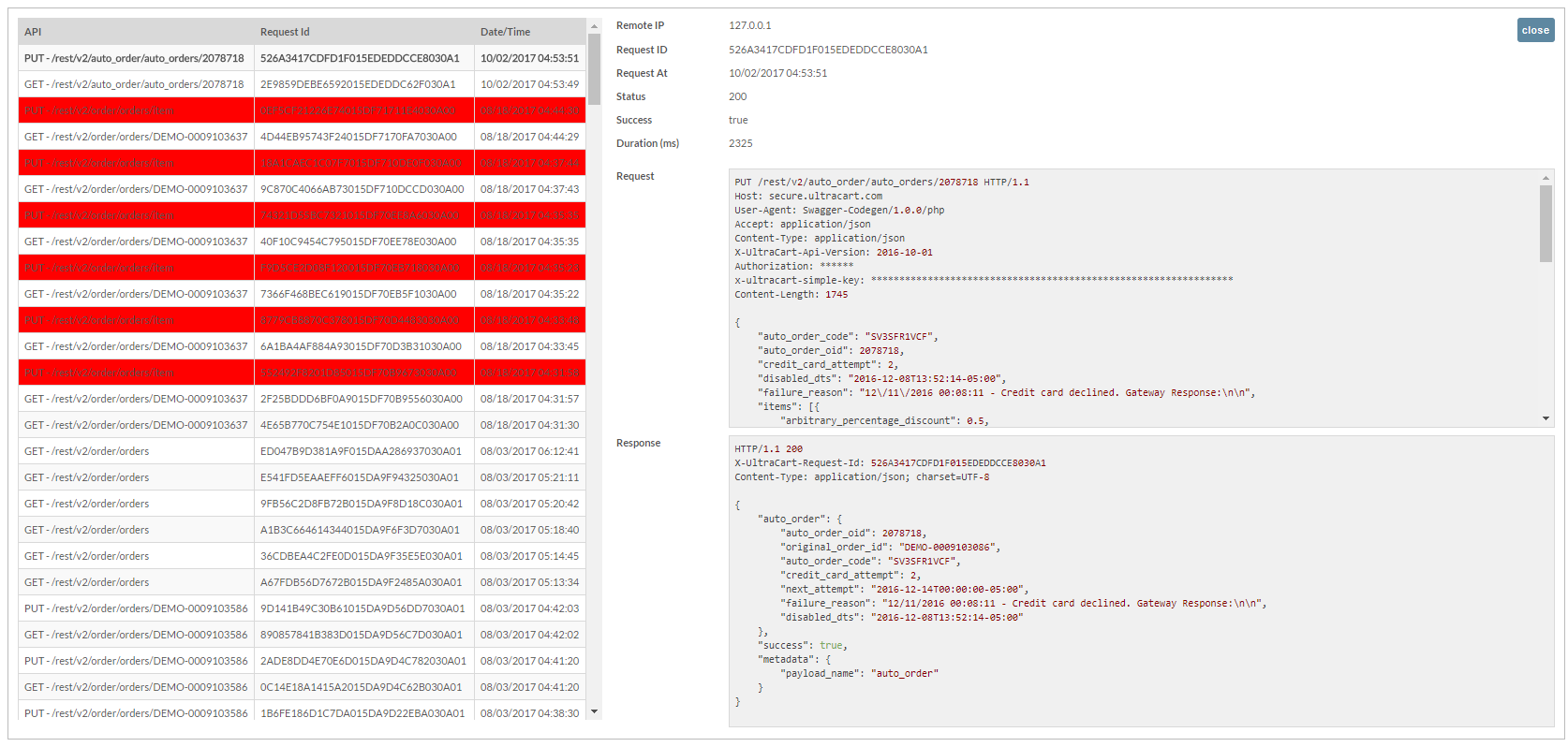Select row timestamped 08/18/2017 04:37:43
The width and height of the screenshot is (1568, 747).
tap(303, 189)
